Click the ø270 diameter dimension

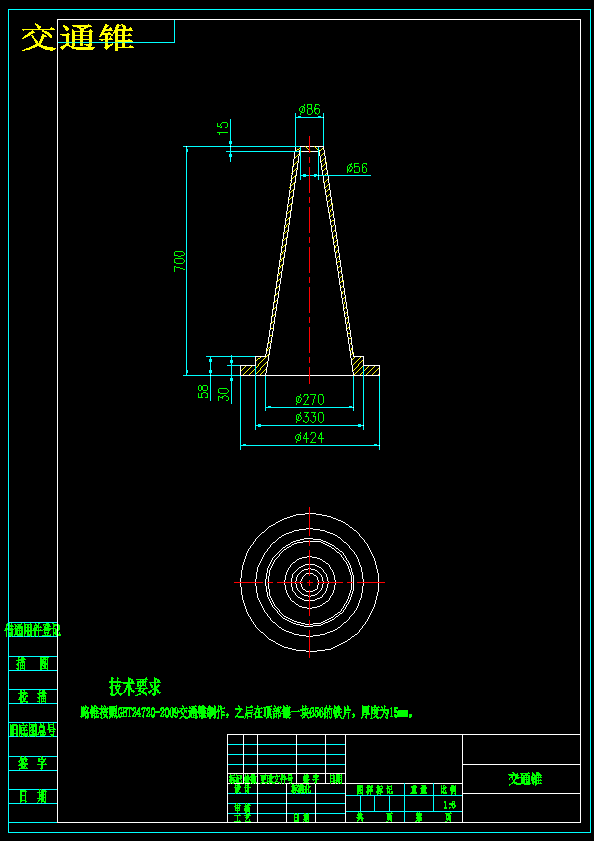pos(310,400)
